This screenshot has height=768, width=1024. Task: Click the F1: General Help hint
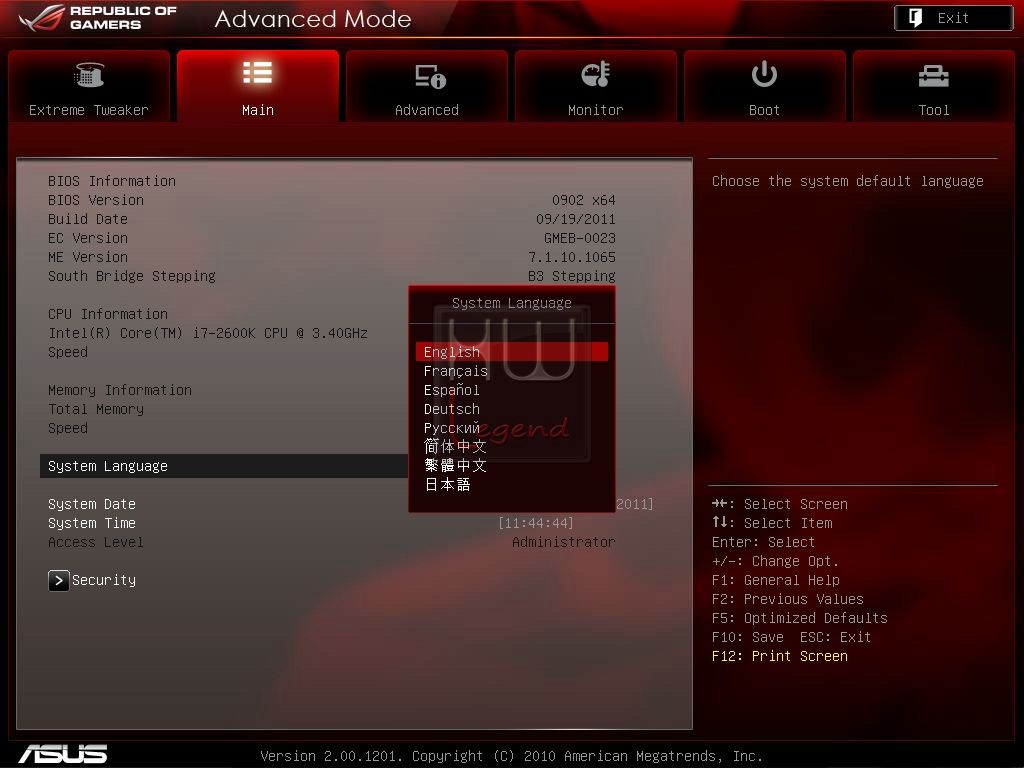coord(776,580)
